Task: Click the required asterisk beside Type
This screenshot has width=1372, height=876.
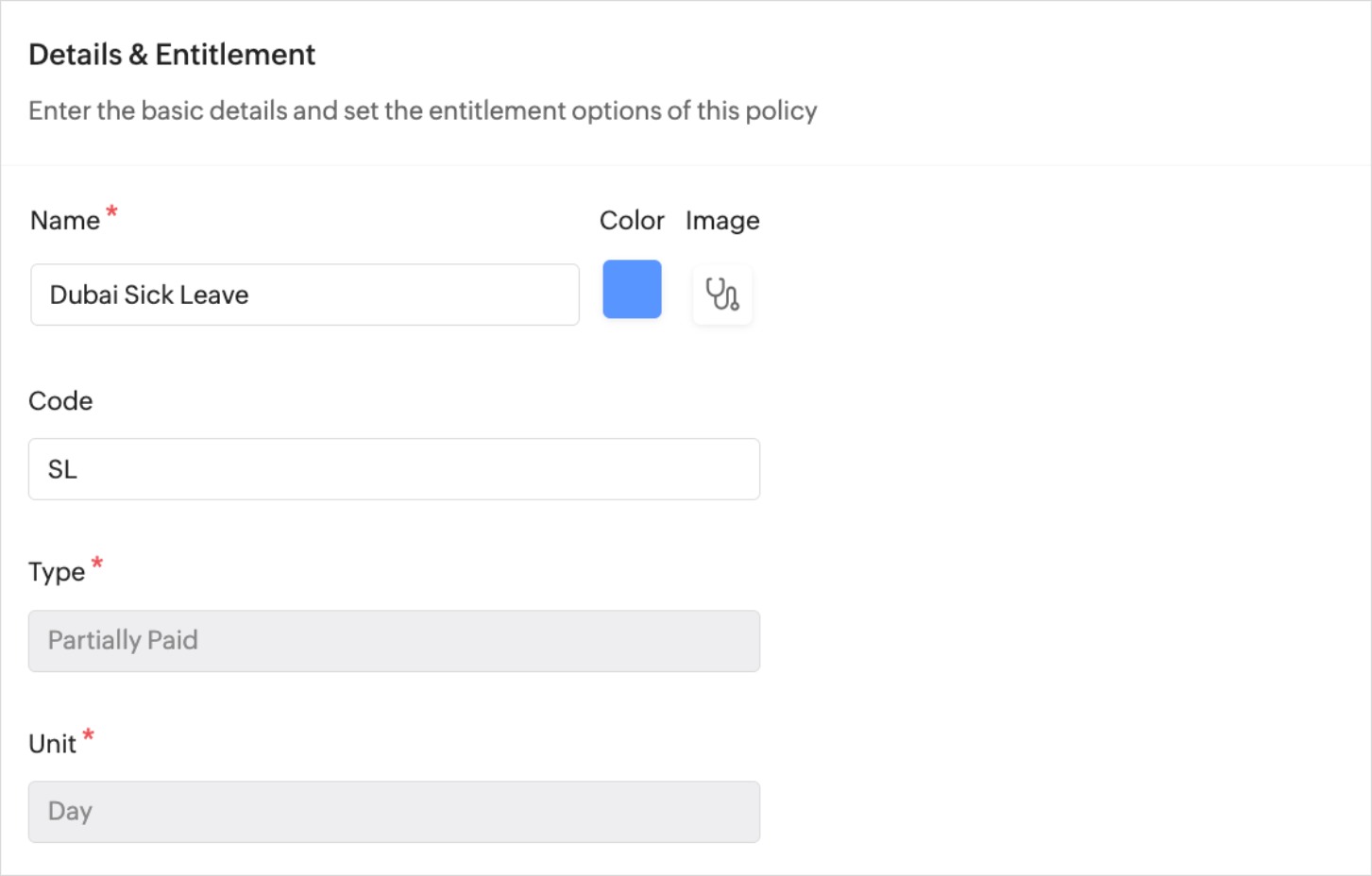Action: click(x=97, y=564)
